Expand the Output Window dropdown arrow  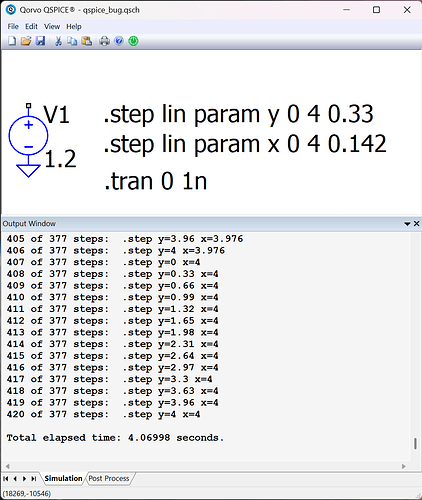(407, 224)
